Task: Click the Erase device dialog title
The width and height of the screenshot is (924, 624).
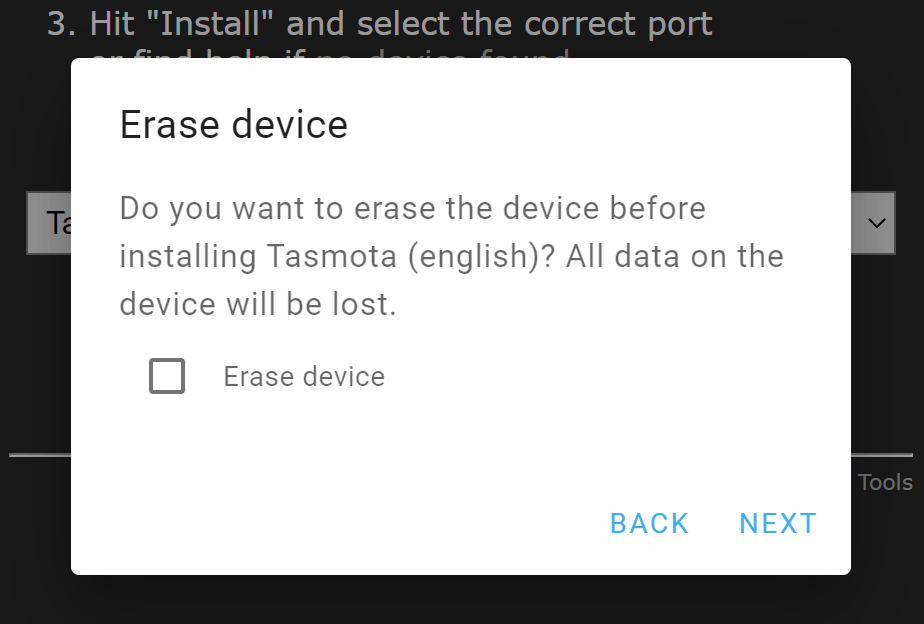Action: click(233, 124)
